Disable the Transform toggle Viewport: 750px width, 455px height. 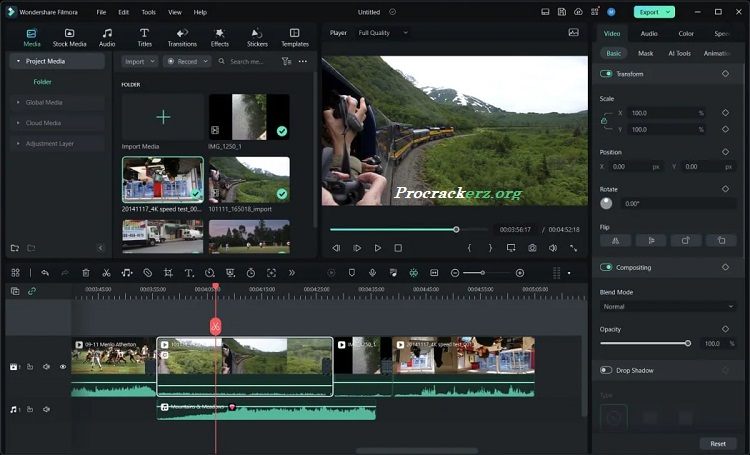click(x=606, y=74)
